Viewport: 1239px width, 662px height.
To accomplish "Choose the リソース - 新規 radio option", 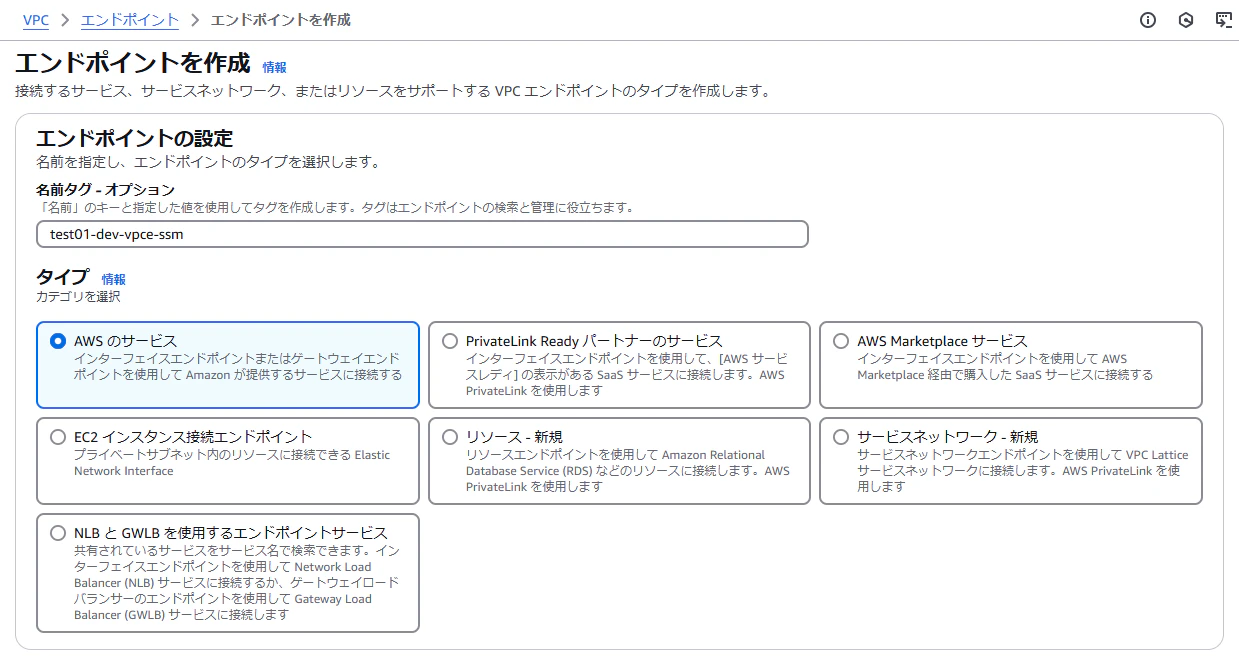I will click(450, 437).
